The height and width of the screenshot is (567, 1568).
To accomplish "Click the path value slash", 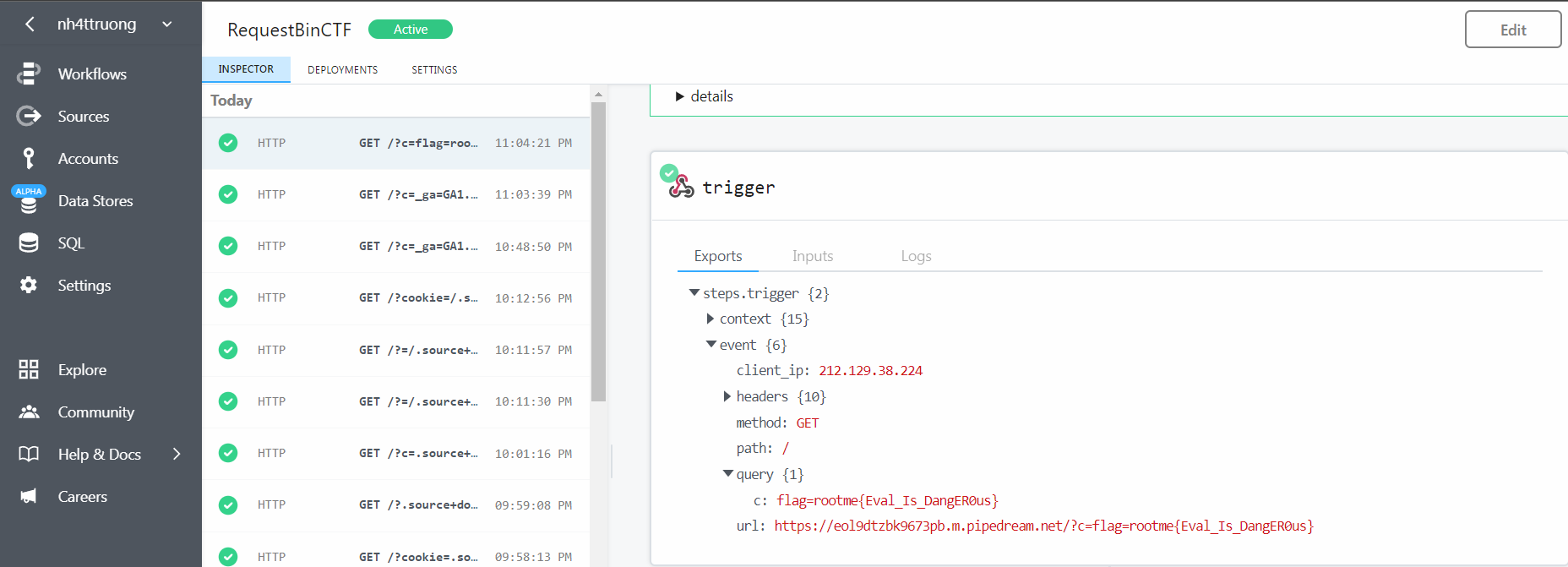I will [785, 448].
